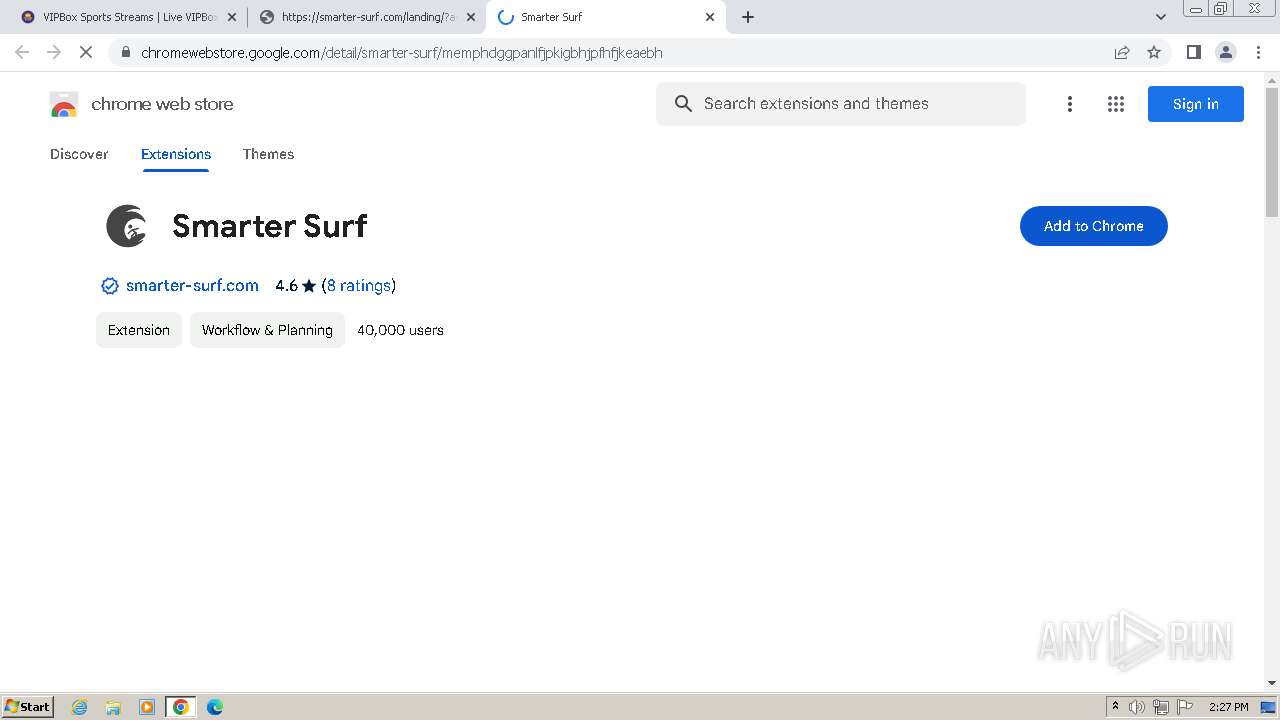Open the Windows Start menu
Viewport: 1280px width, 720px height.
tap(27, 707)
